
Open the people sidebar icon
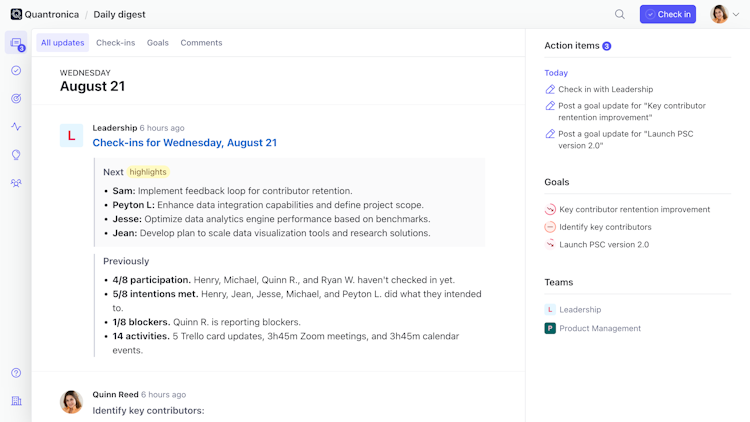(x=16, y=183)
